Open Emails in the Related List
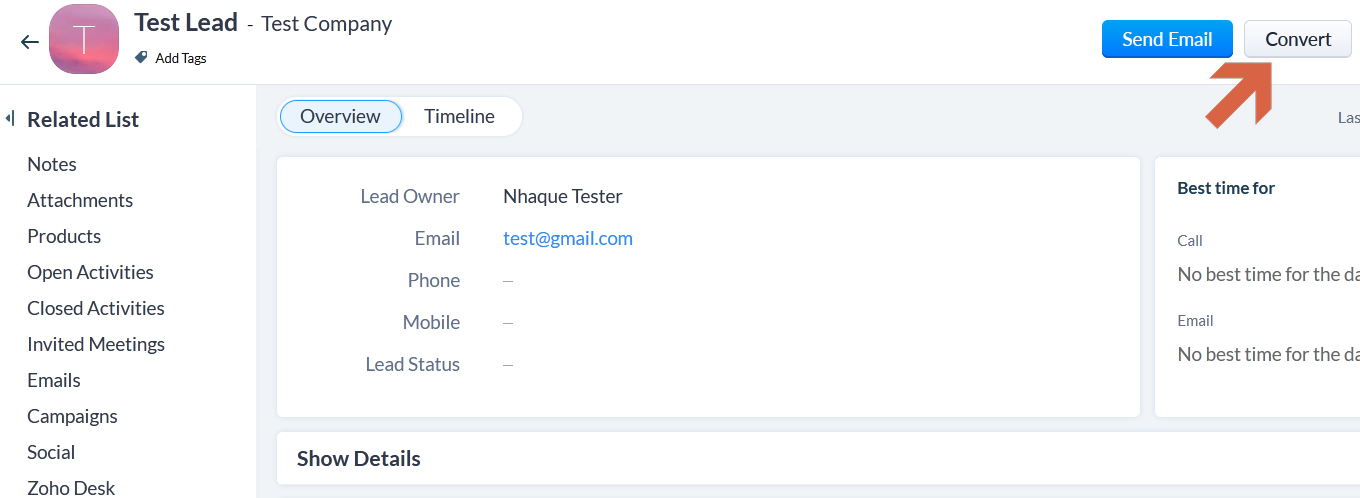Screen dimensions: 1360x498 (54, 380)
